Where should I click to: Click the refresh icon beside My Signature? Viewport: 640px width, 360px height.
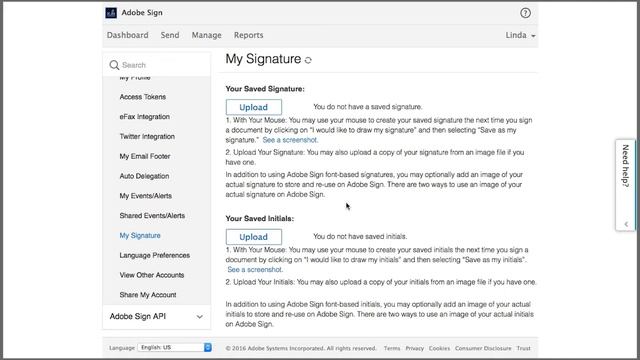[308, 60]
